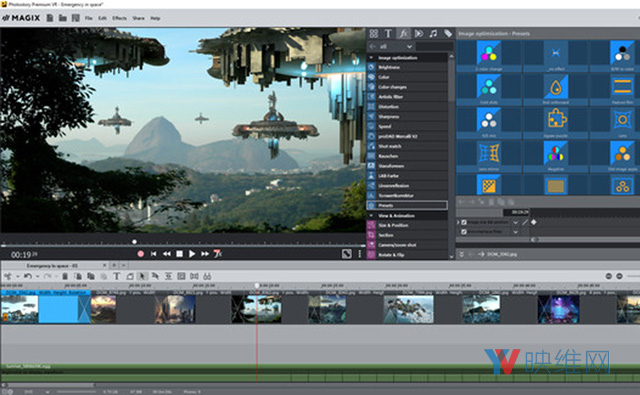640x395 pixels.
Task: Select the 'Emergency in space' project tab
Action: tap(52, 266)
